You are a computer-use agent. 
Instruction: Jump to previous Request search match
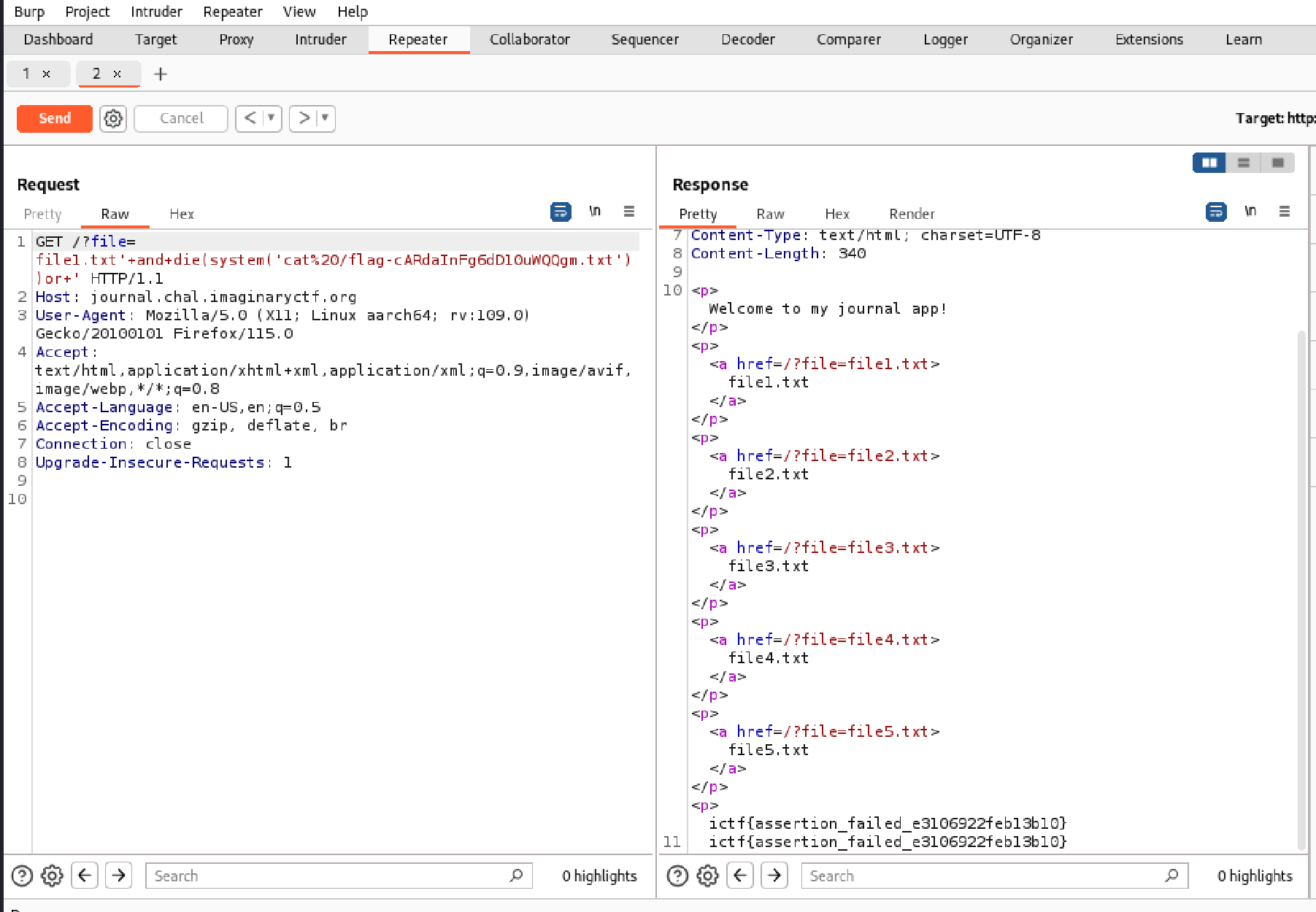coord(85,876)
